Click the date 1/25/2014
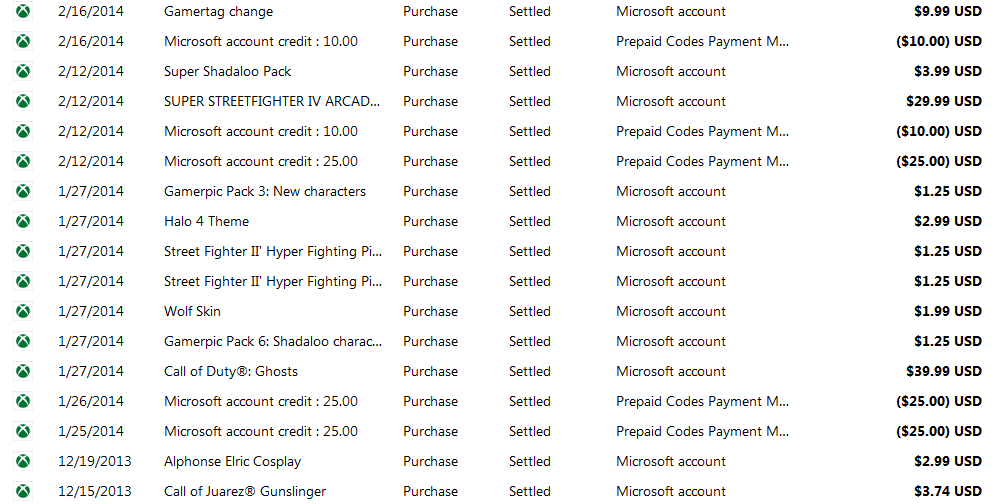The width and height of the screenshot is (998, 504). point(91,431)
